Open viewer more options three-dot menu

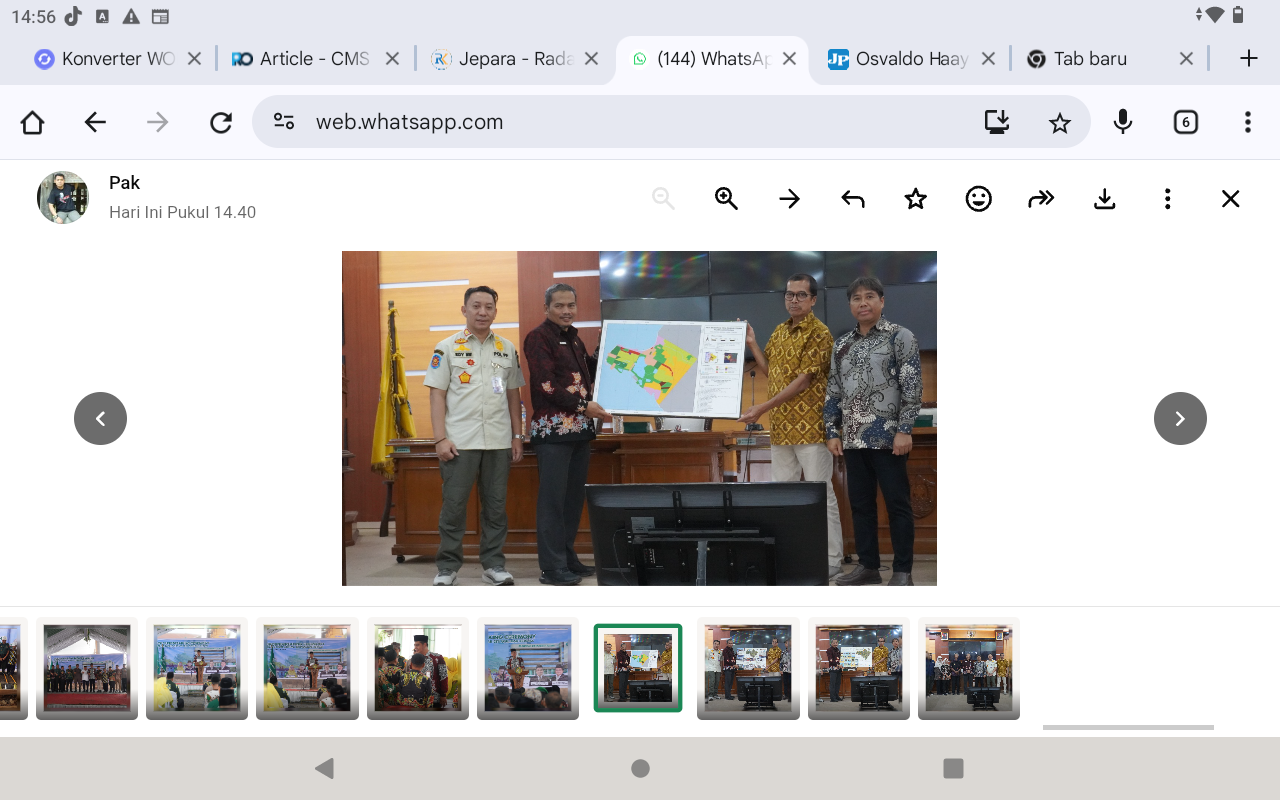(x=1167, y=199)
